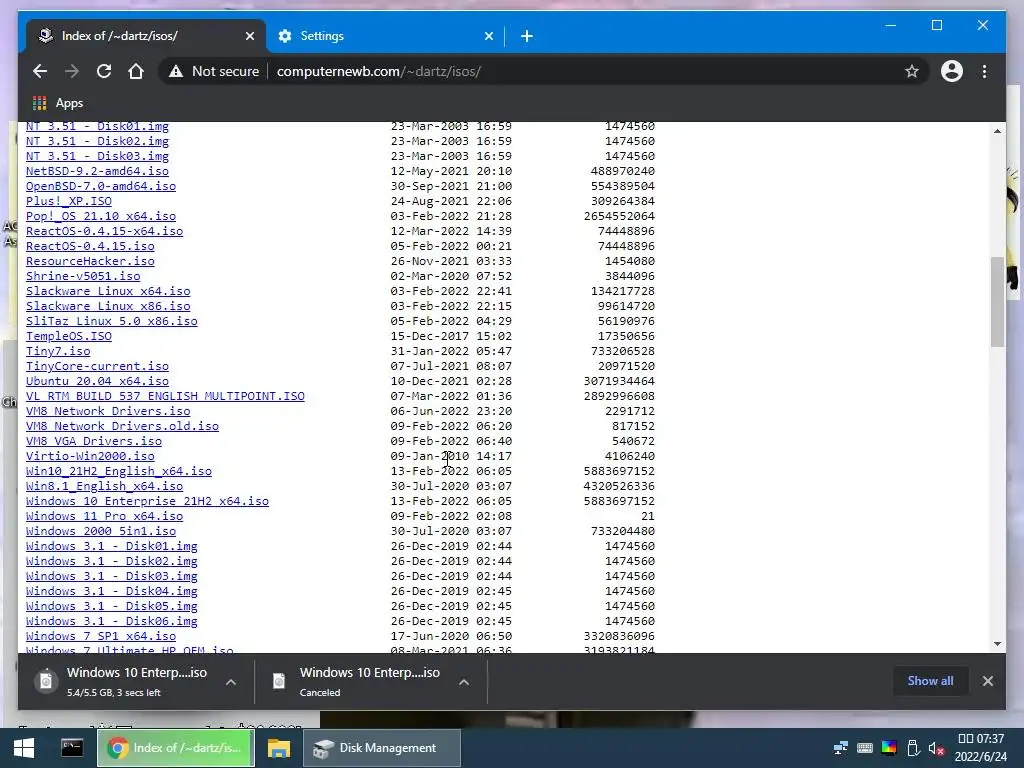Click the Not secure warning icon

point(176,71)
